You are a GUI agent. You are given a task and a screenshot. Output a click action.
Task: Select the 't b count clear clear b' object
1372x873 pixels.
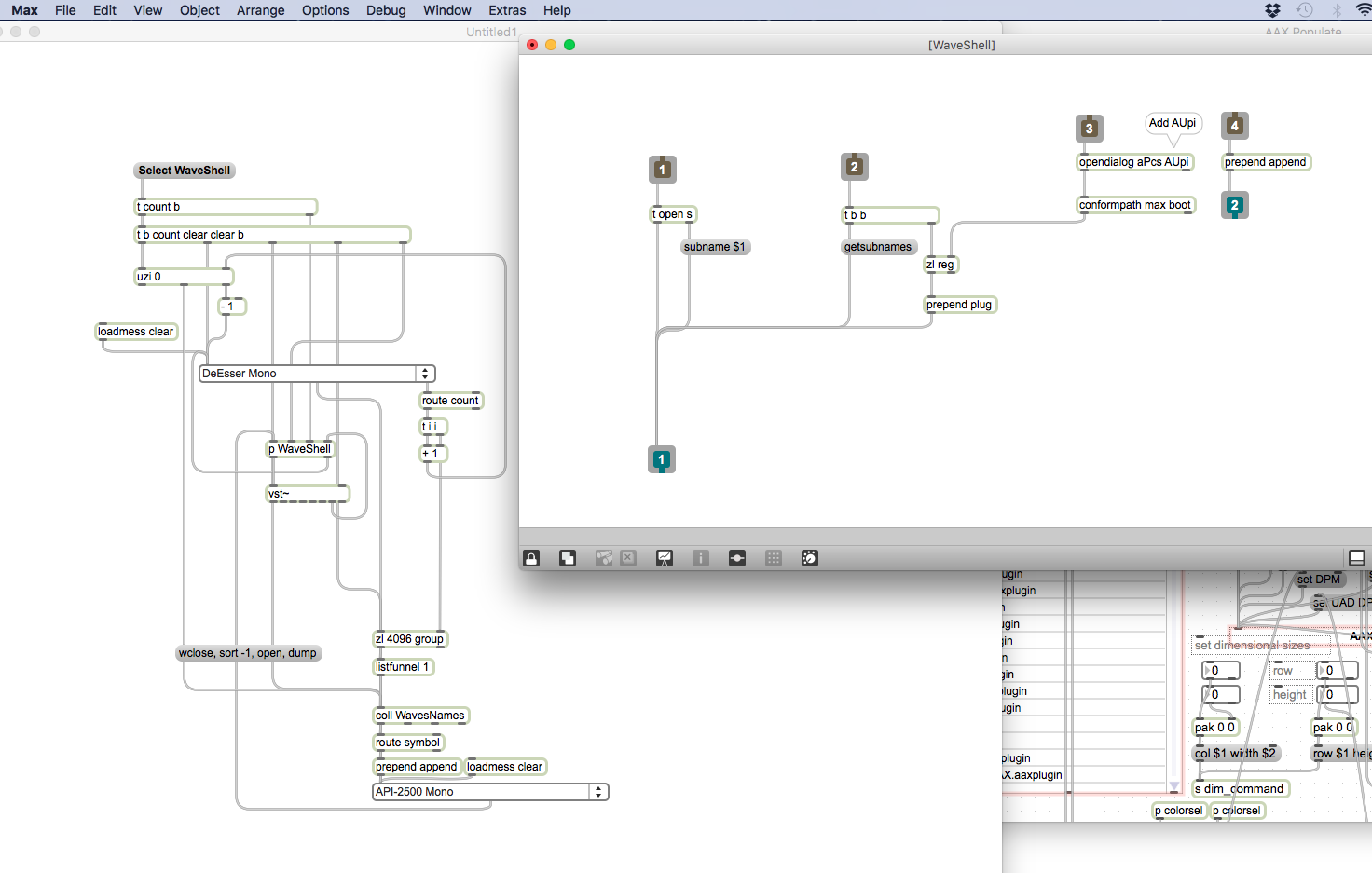pyautogui.click(x=272, y=235)
